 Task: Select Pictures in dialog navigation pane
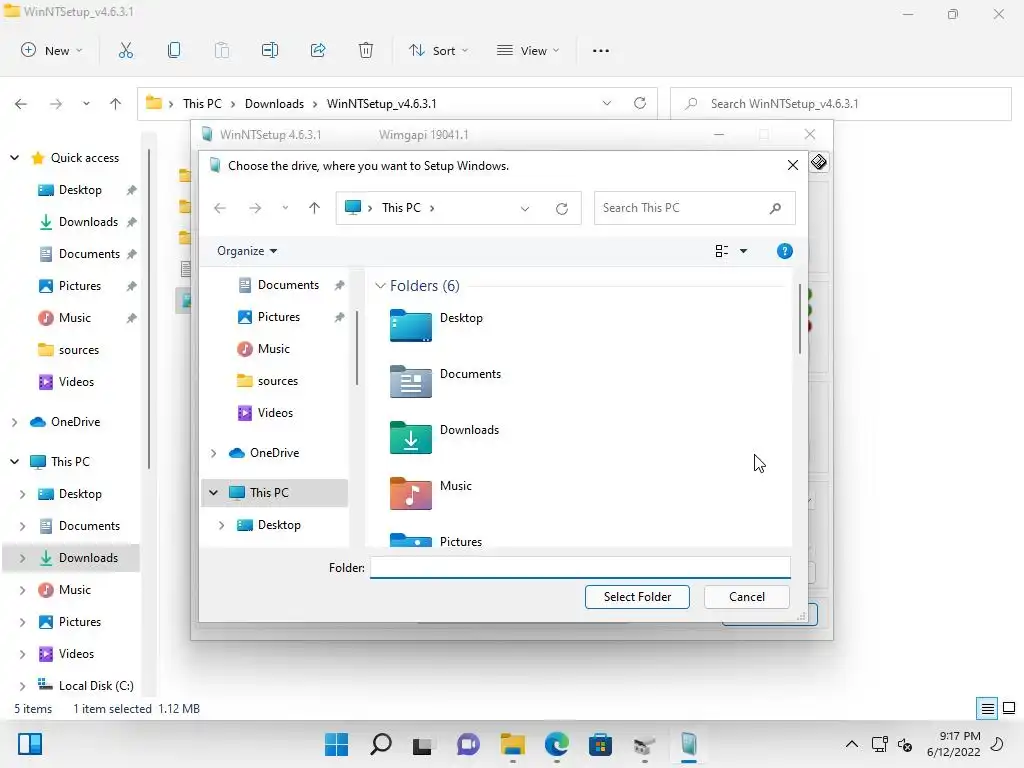pos(279,317)
